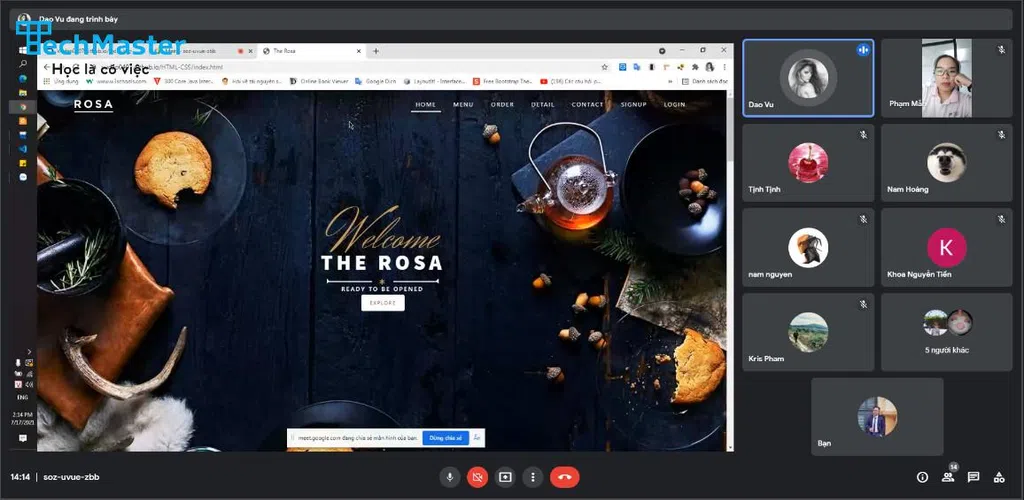The height and width of the screenshot is (500, 1024).
Task: Click the EXPLORE button
Action: pos(383,303)
